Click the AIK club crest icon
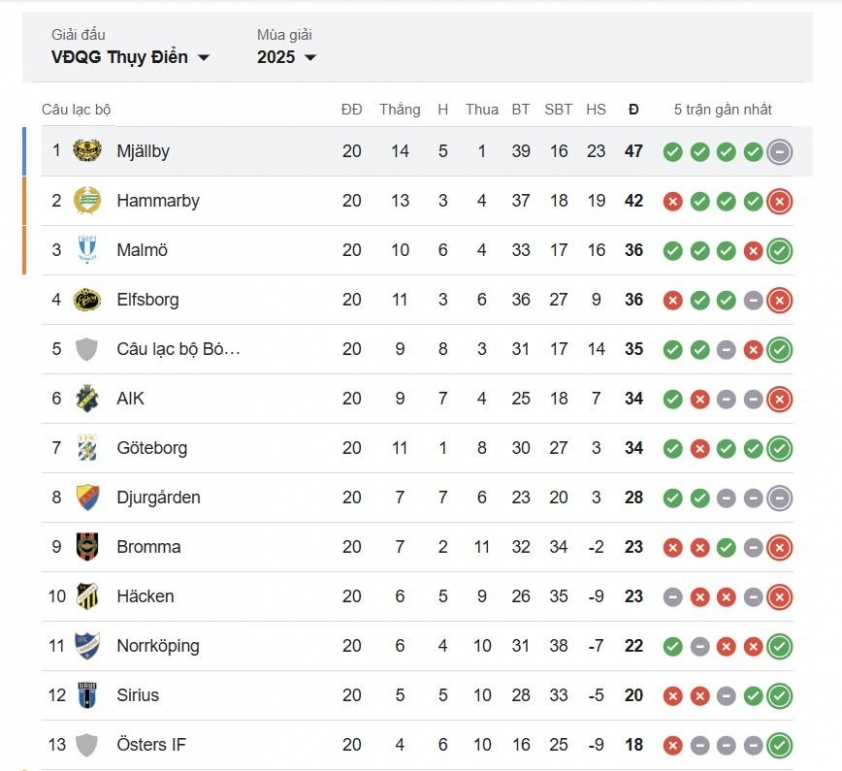This screenshot has height=771, width=842. (x=87, y=398)
